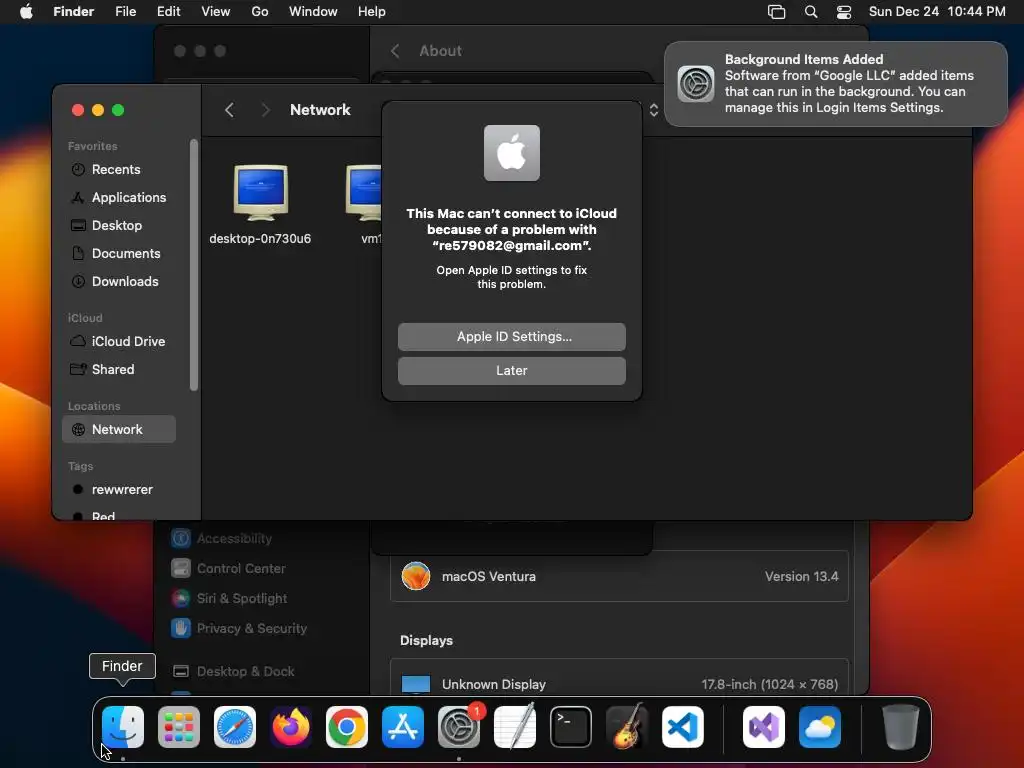Click the Finder sidebar scrollbar
Image resolution: width=1024 pixels, height=768 pixels.
[x=194, y=265]
